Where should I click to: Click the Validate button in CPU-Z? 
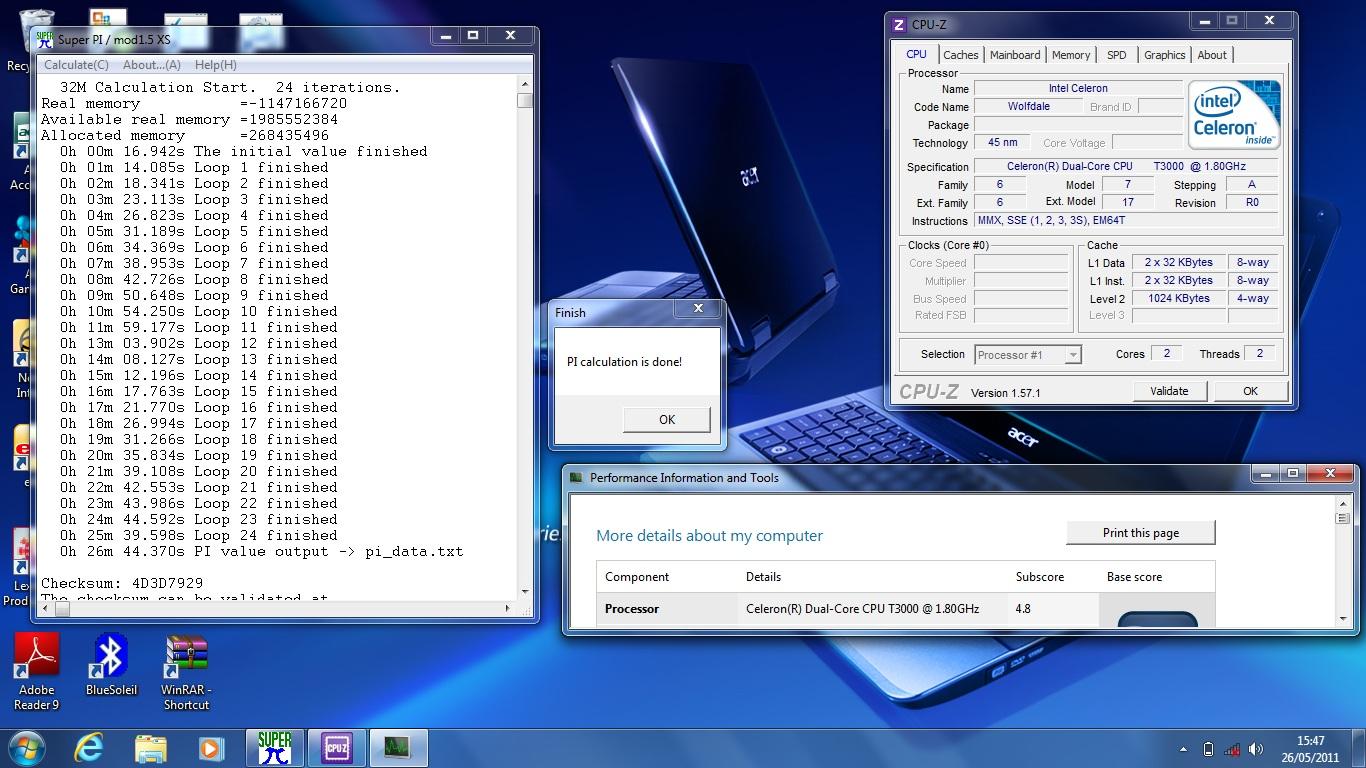1169,391
